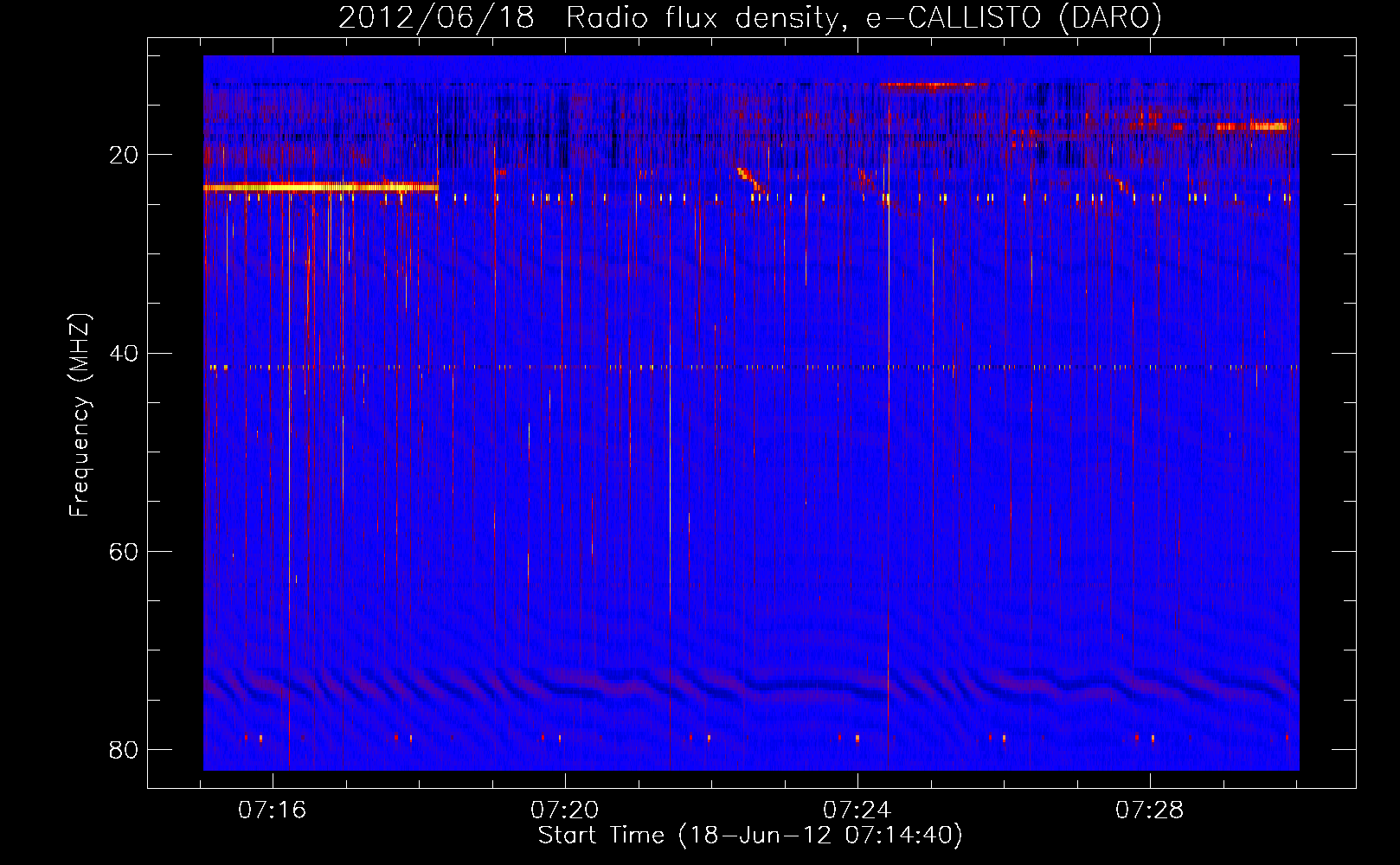Click the dark wavy interference band near 74 MHz
The height and width of the screenshot is (865, 1400).
click(751, 683)
